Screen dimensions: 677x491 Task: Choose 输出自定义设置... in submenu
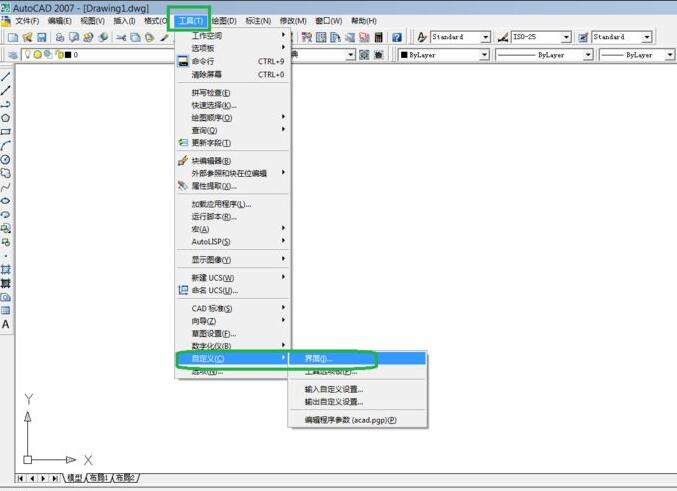[357, 402]
